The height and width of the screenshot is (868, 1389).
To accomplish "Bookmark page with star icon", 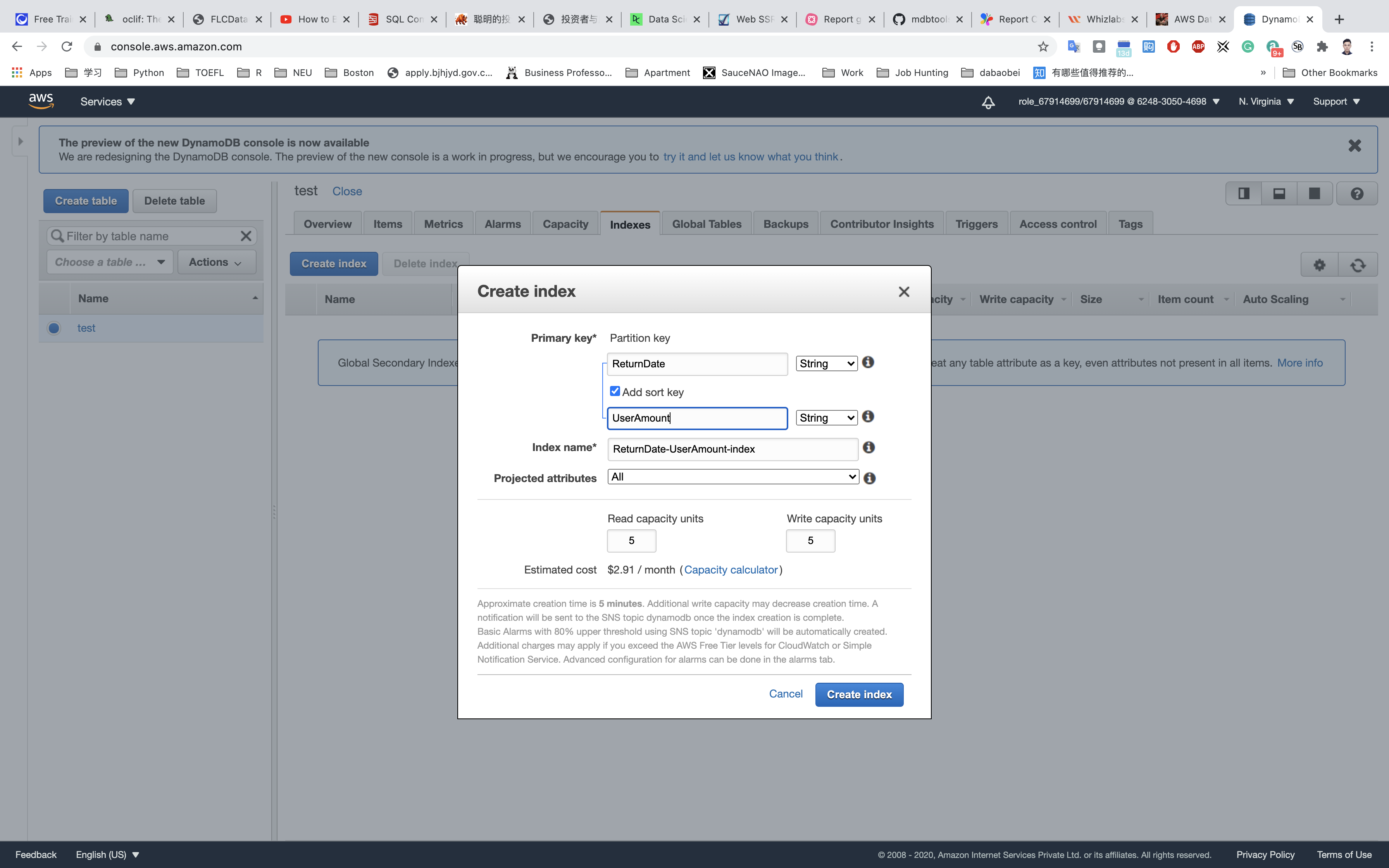I will point(1043,46).
